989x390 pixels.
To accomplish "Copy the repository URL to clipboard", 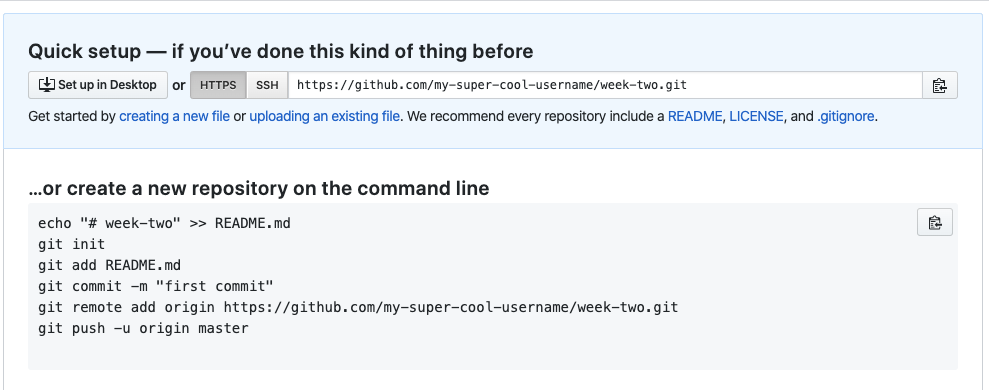I will (x=940, y=85).
